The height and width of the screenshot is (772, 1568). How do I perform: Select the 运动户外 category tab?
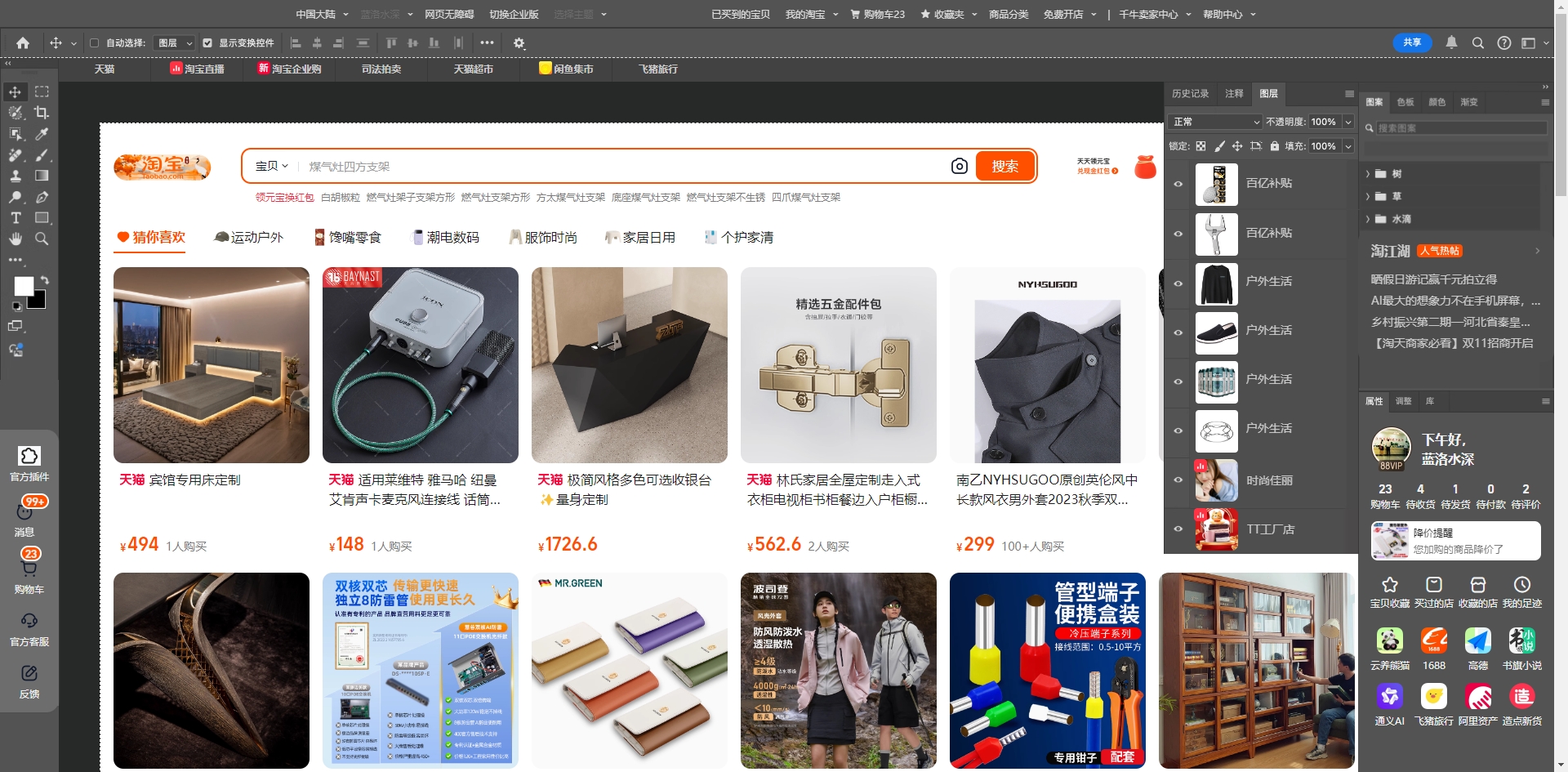click(248, 238)
